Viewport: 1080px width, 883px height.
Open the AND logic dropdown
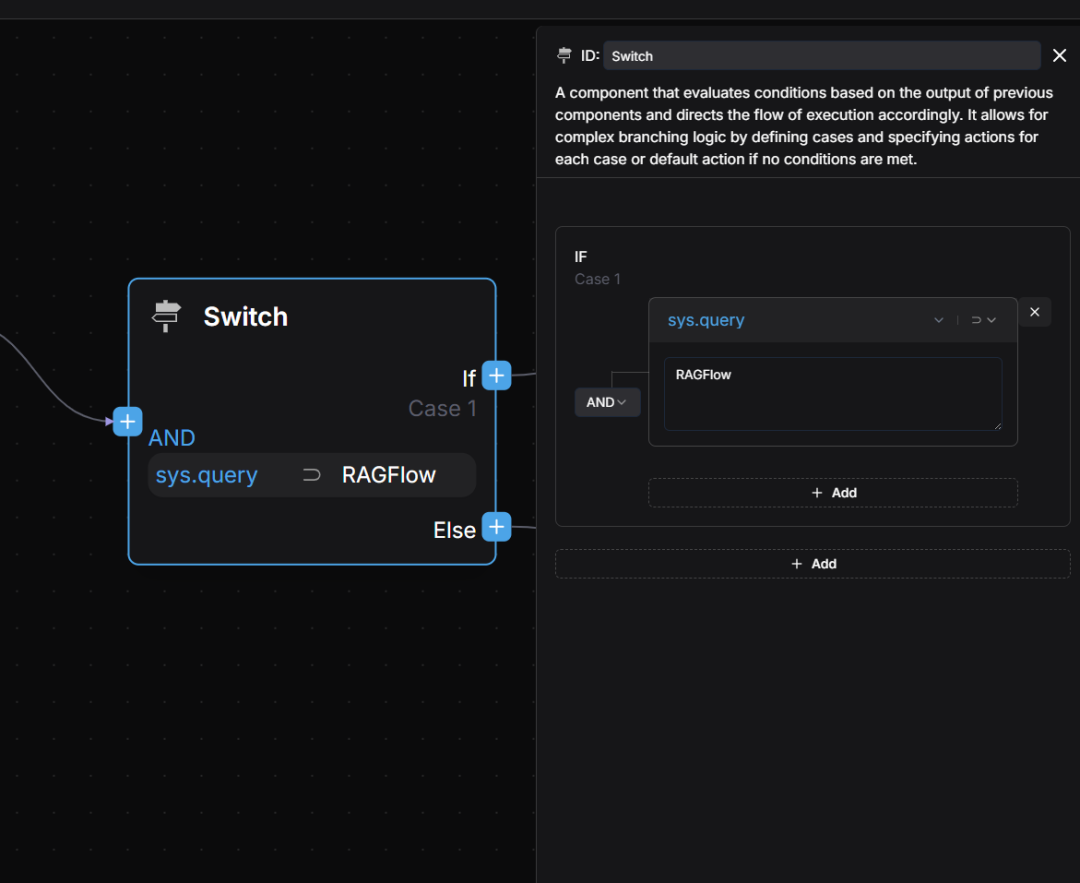click(607, 401)
